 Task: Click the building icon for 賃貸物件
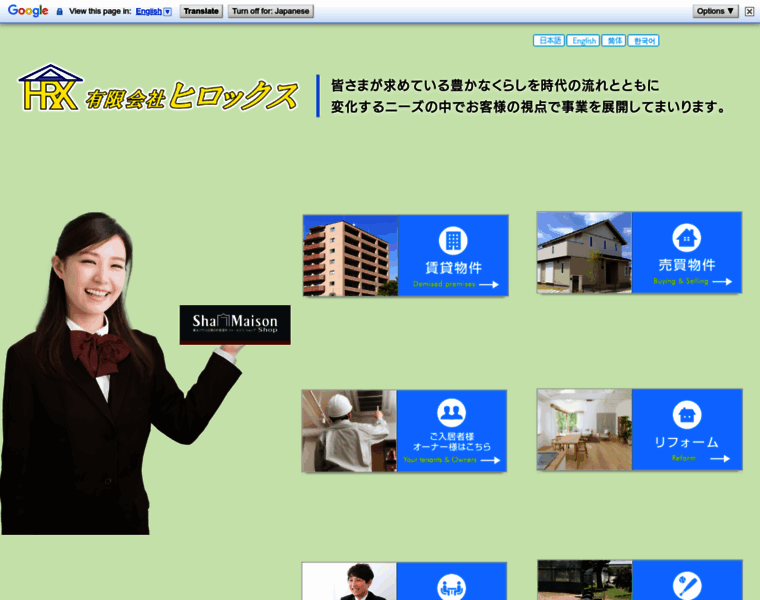[453, 241]
